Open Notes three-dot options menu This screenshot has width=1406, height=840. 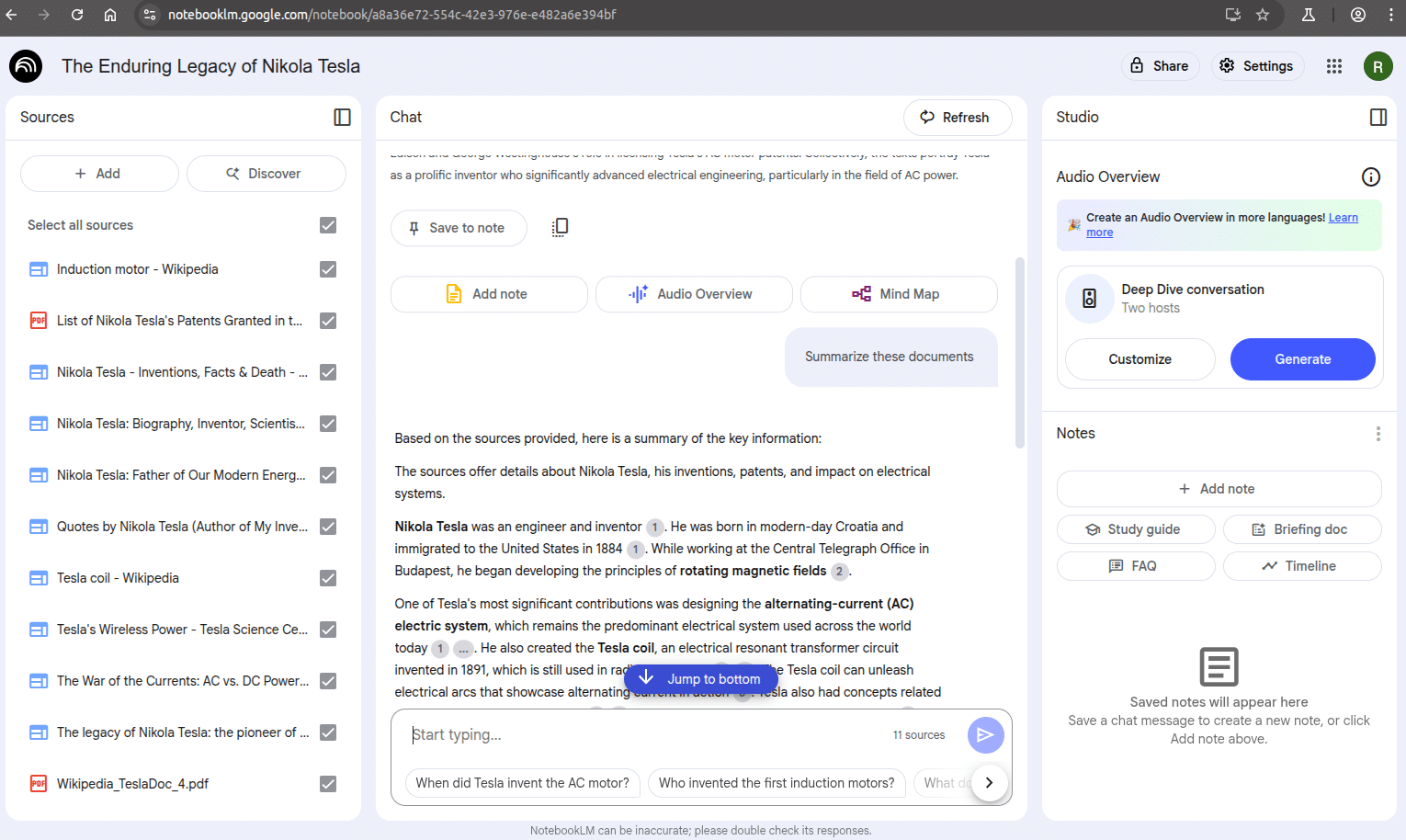(x=1378, y=434)
